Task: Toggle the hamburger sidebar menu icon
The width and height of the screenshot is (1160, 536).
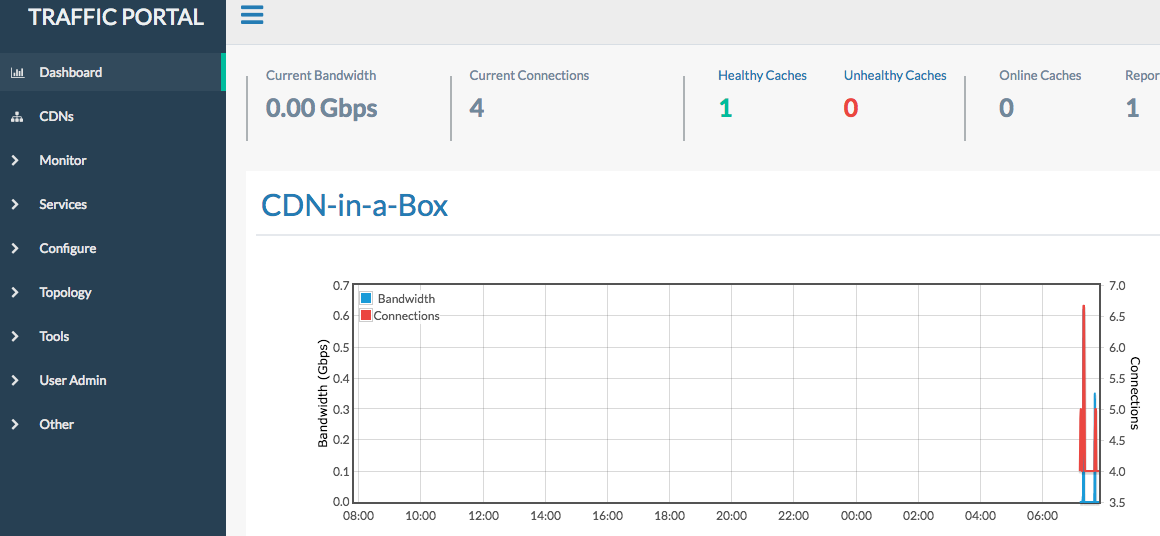Action: click(252, 15)
